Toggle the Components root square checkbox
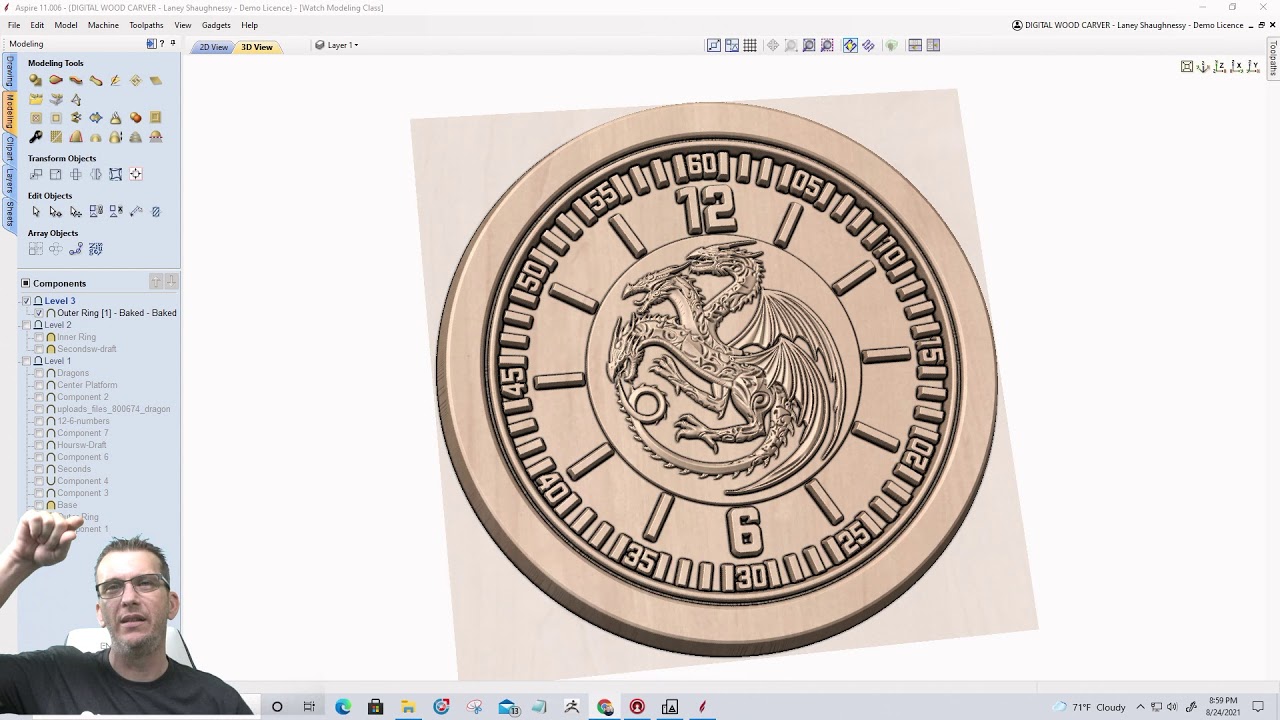 26,283
